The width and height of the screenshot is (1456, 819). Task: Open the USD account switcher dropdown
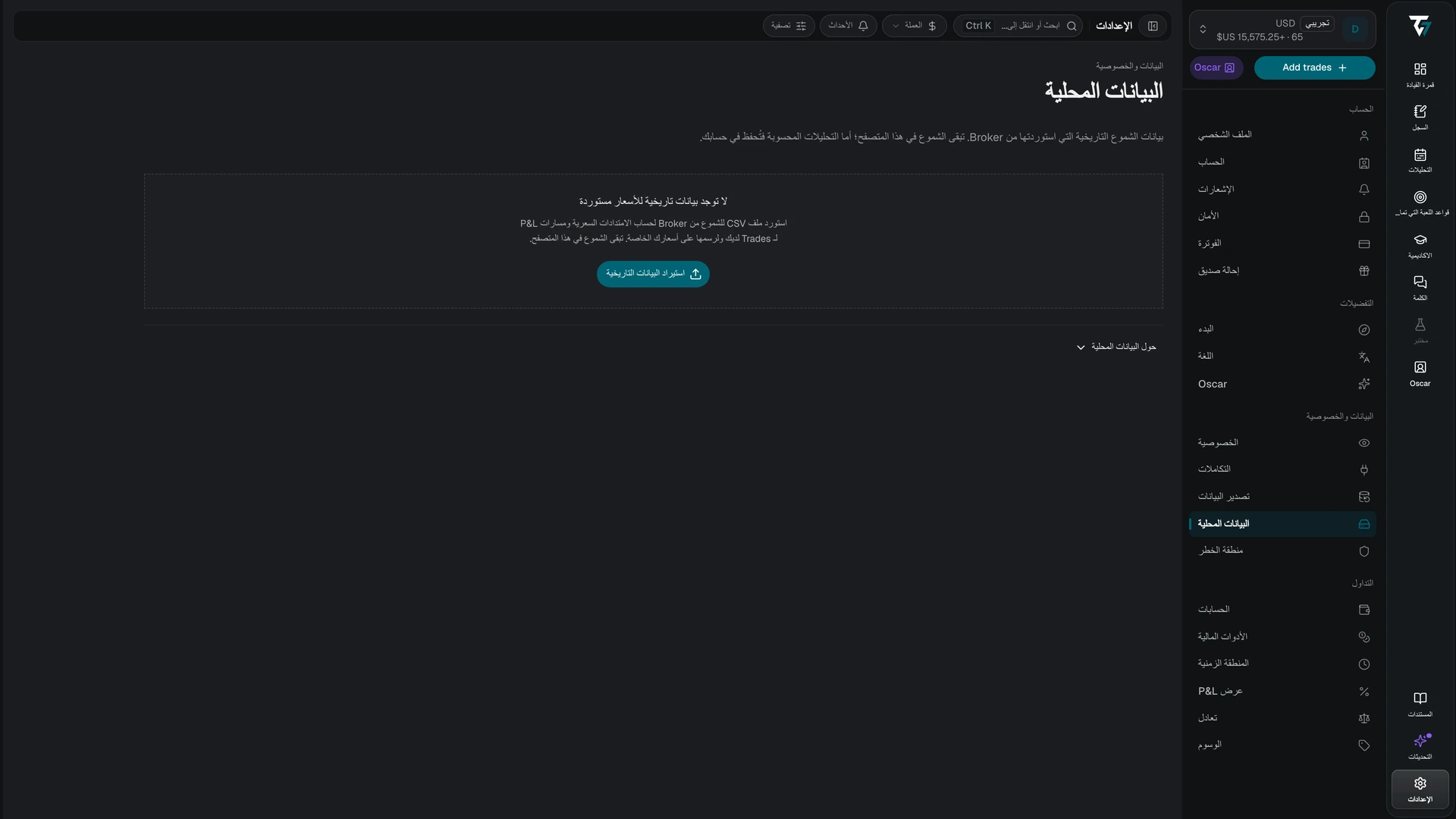pyautogui.click(x=1282, y=30)
